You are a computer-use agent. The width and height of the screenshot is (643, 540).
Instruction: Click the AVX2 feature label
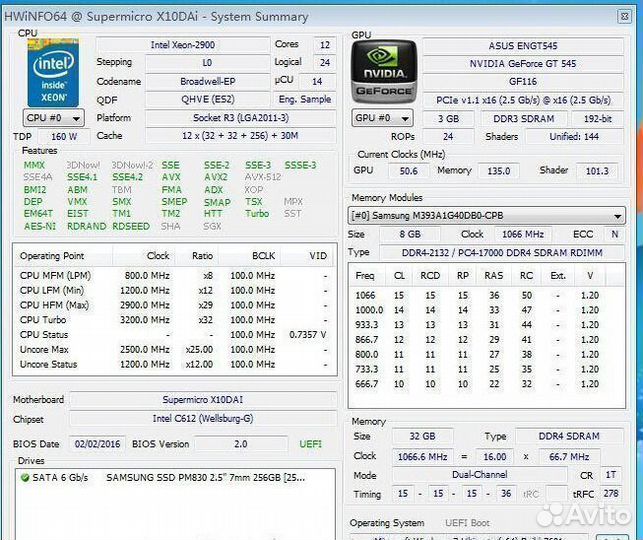click(x=216, y=177)
